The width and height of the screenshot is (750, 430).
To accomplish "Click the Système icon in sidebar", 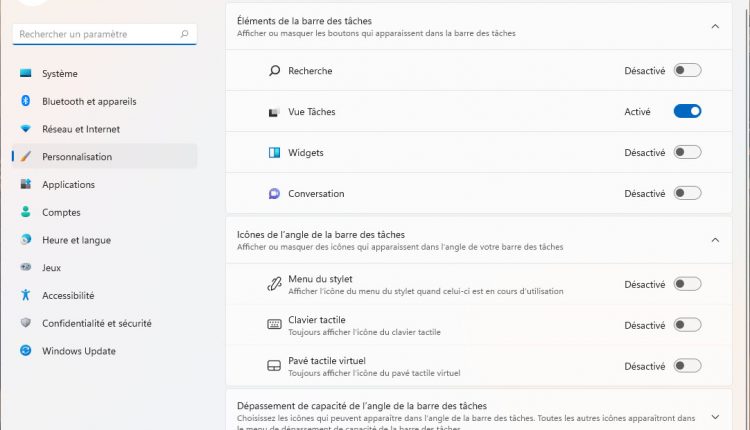I will (x=26, y=73).
